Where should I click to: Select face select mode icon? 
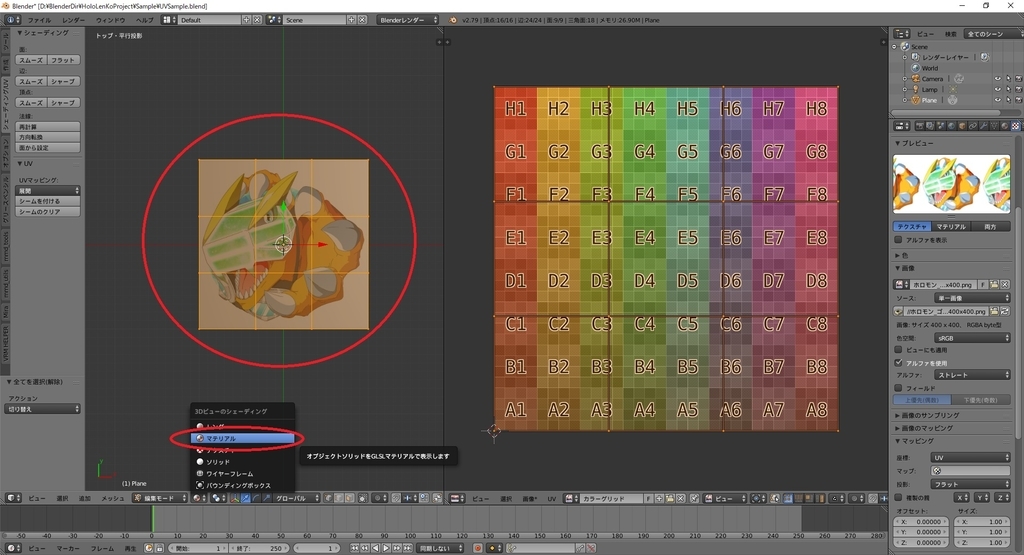click(x=349, y=498)
